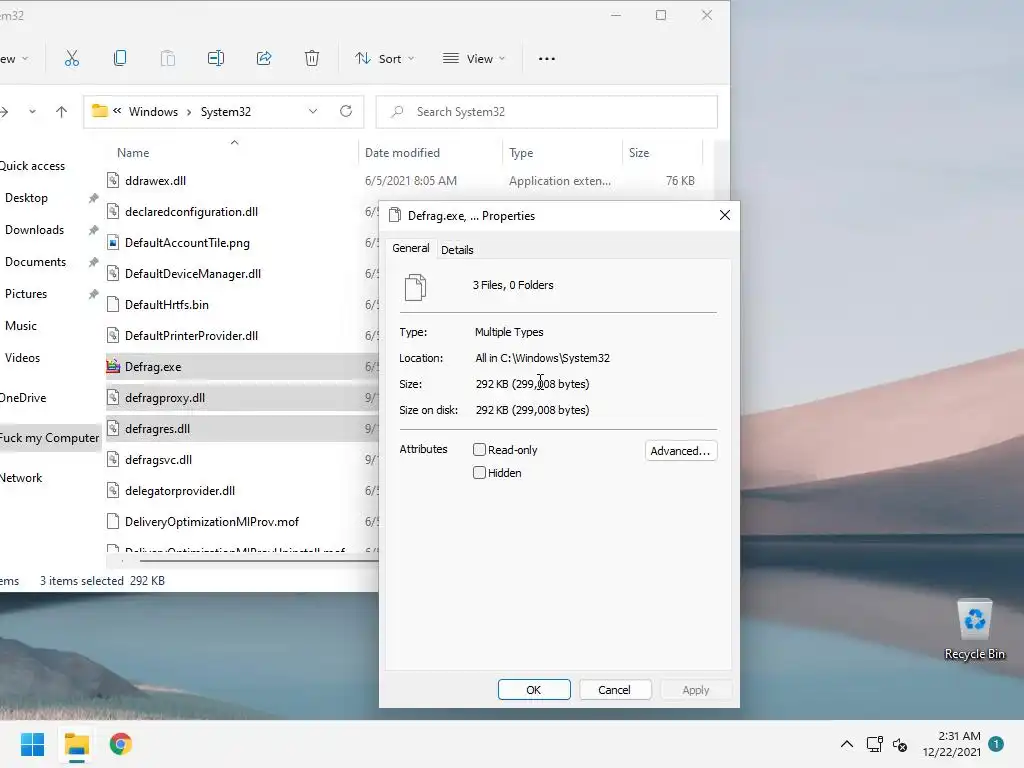The image size is (1024, 768).
Task: Open the Start menu Windows logo
Action: coord(32,744)
